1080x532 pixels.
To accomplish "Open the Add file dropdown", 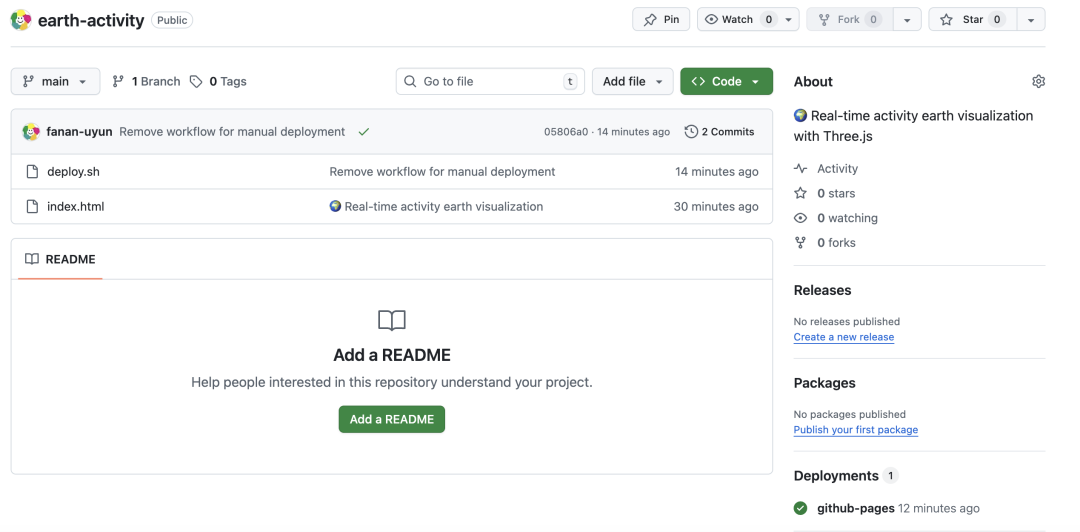I will pyautogui.click(x=632, y=81).
